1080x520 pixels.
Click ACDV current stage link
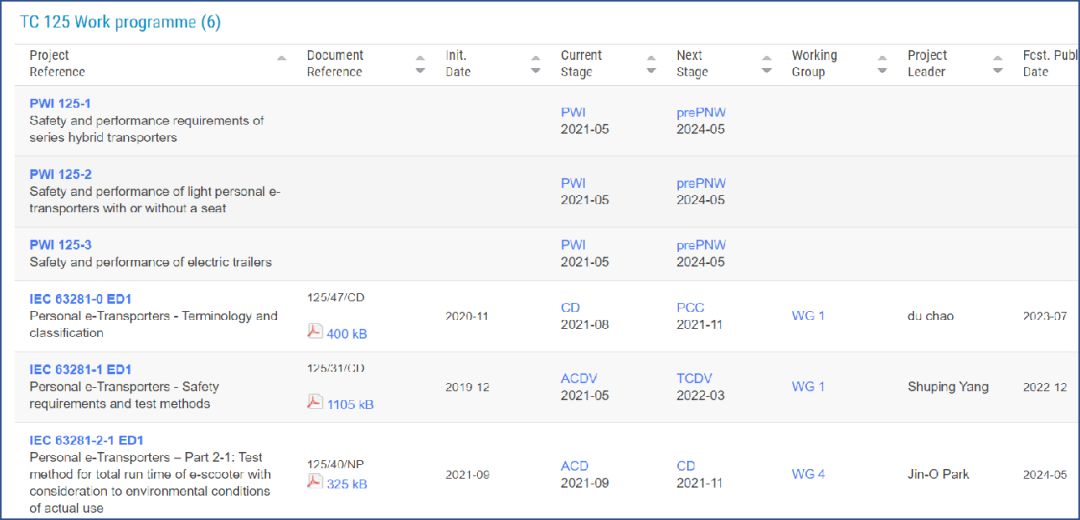579,378
